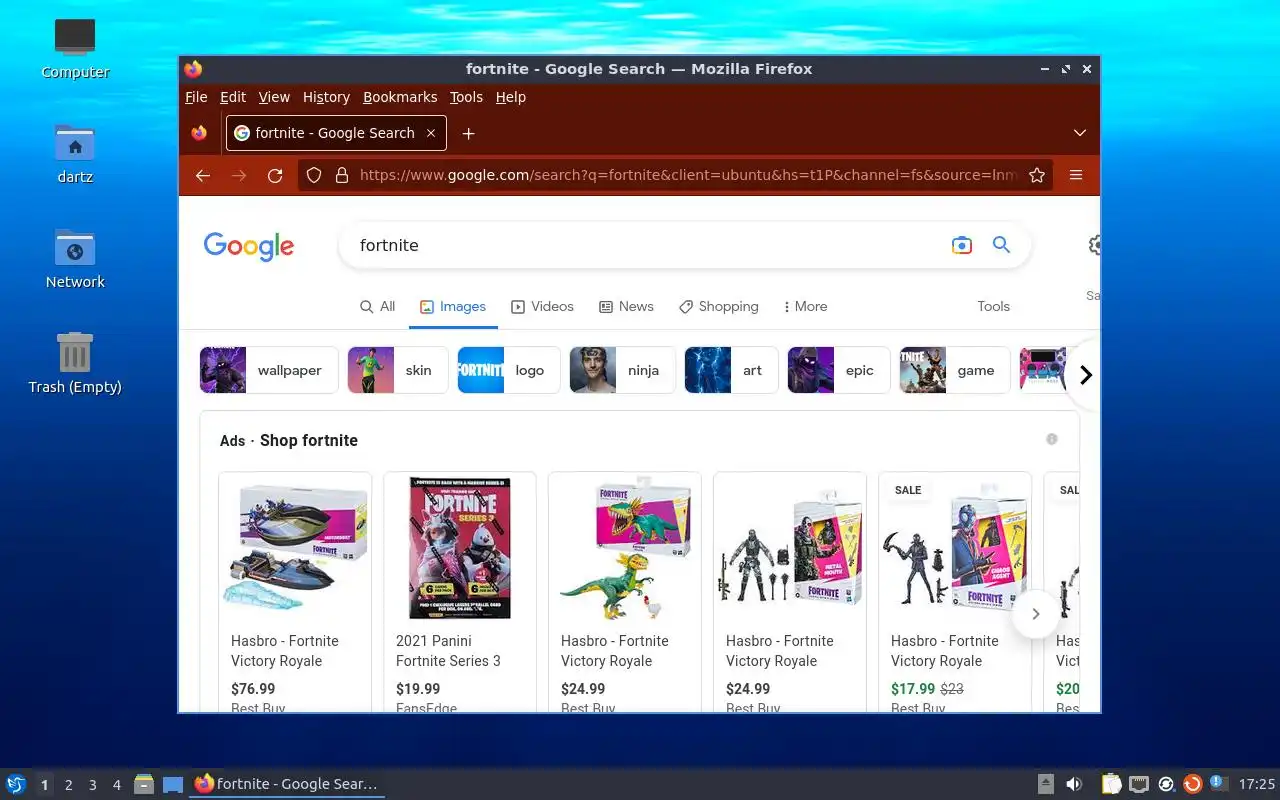
Task: Open the dartz home folder icon
Action: pos(75,154)
